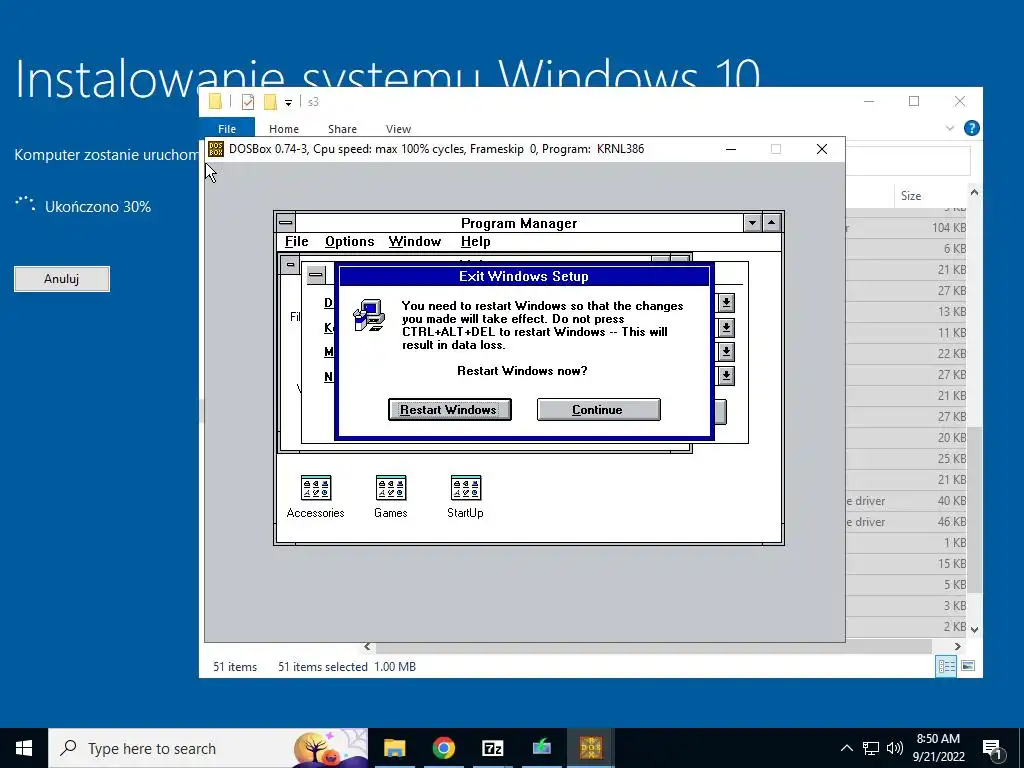The height and width of the screenshot is (768, 1024).
Task: Click DOSBox title bar icon
Action: click(216, 149)
